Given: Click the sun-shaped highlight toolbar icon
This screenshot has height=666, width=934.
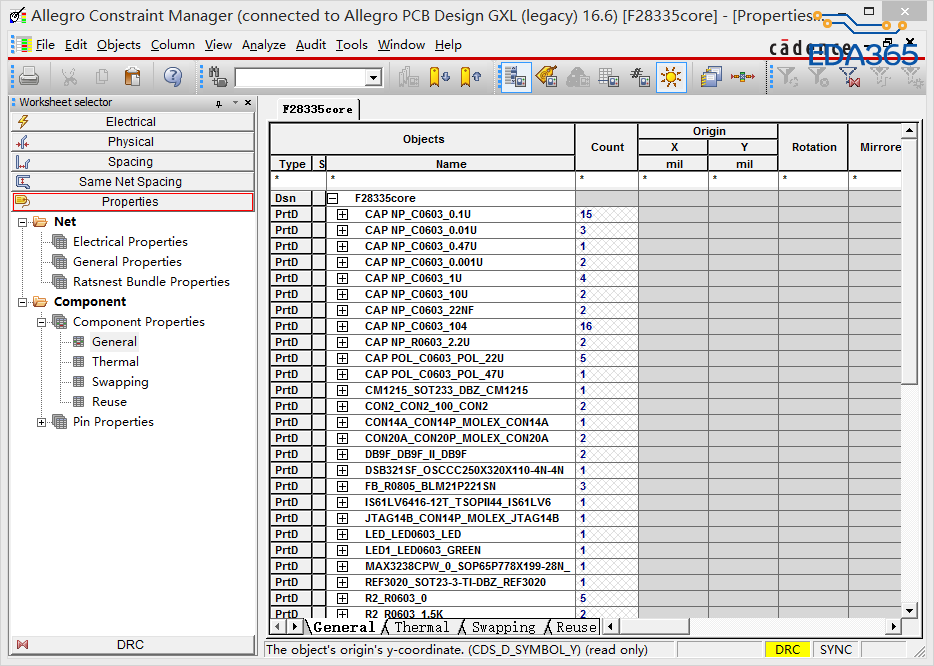Looking at the screenshot, I should click(671, 77).
